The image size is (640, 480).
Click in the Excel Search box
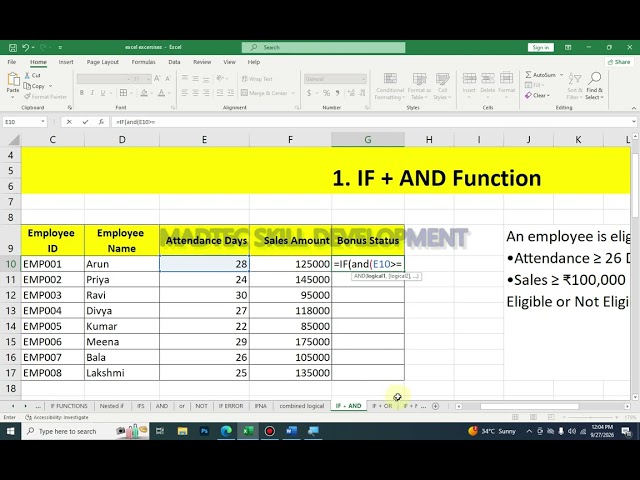pyautogui.click(x=323, y=47)
